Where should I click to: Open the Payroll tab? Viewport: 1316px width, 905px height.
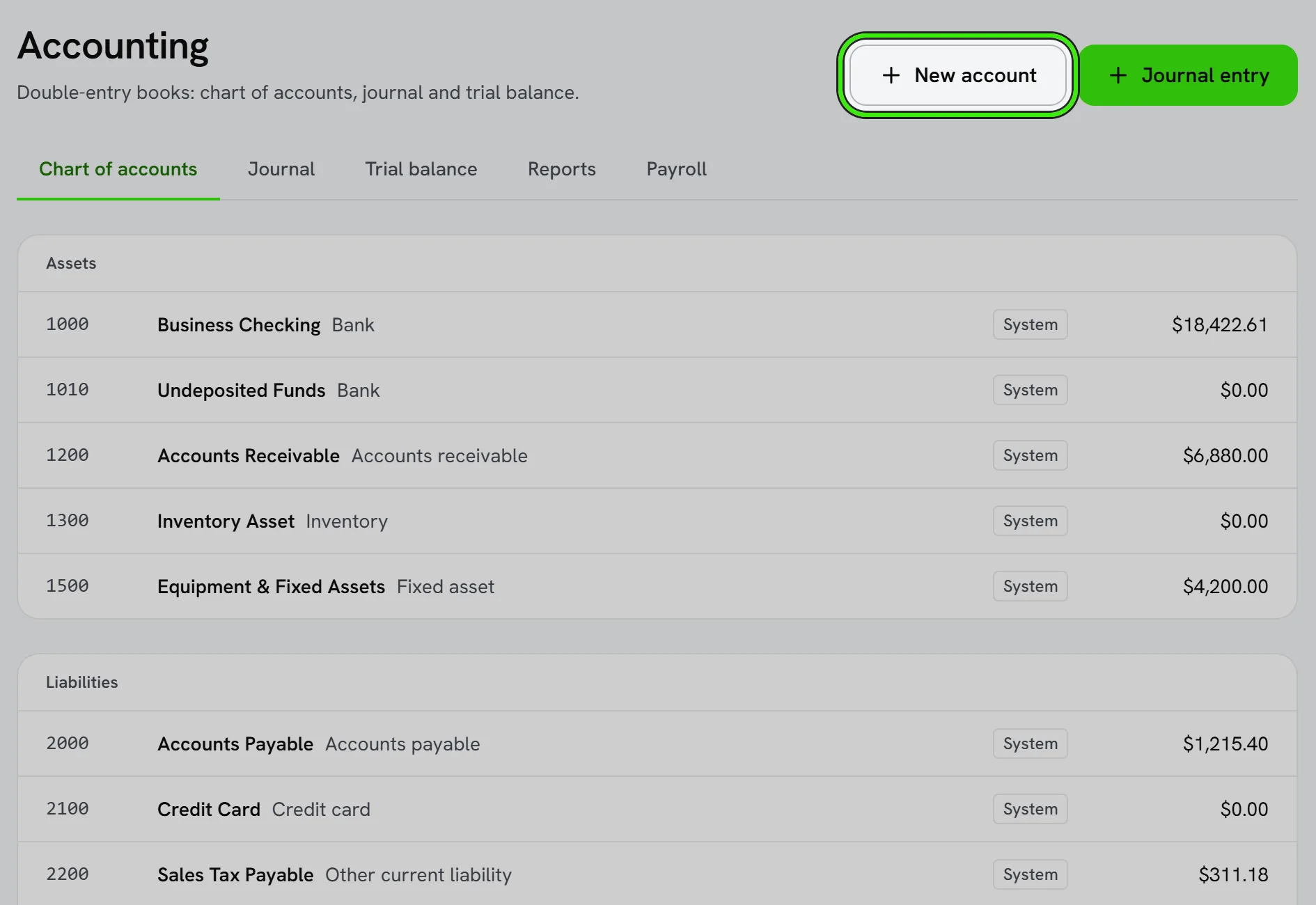(x=676, y=169)
